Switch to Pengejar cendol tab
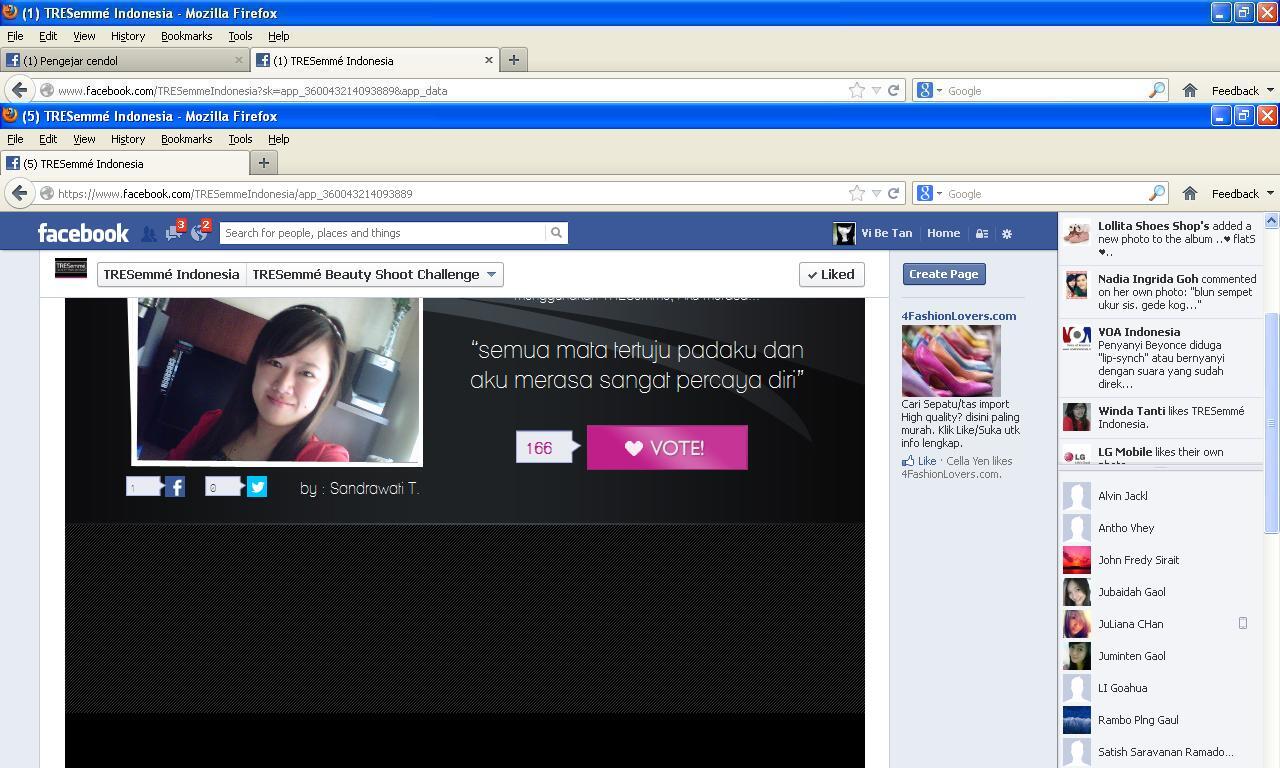The height and width of the screenshot is (768, 1280). (124, 61)
